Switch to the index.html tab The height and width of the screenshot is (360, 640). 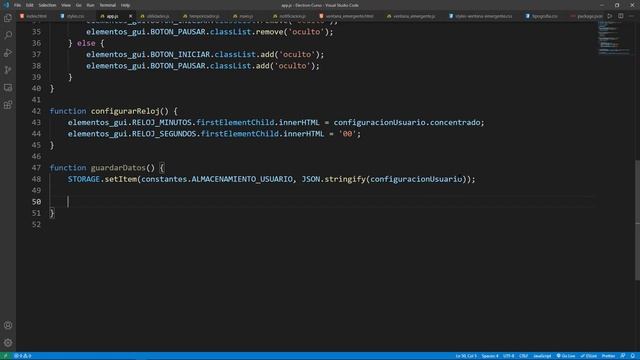click(36, 16)
